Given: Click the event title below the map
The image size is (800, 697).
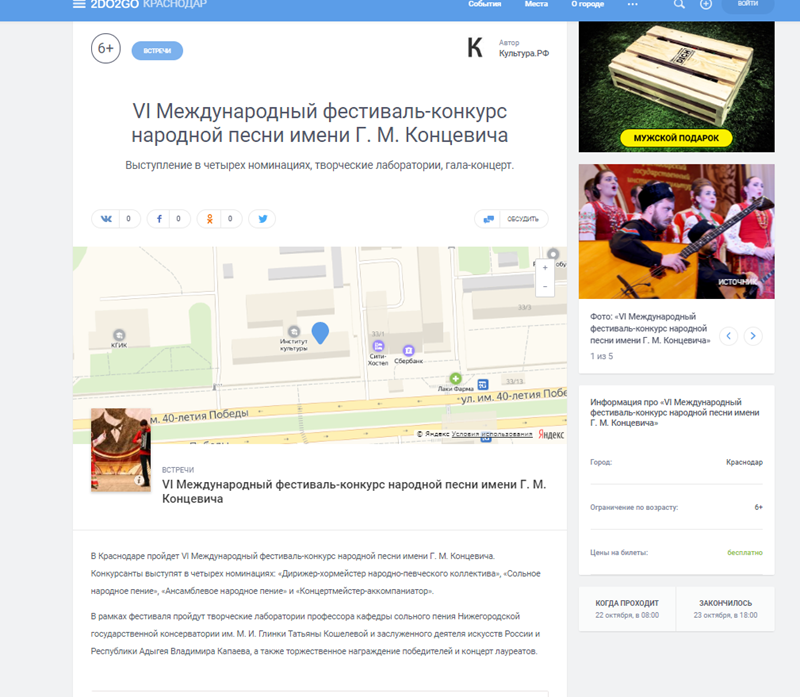Looking at the screenshot, I should 354,491.
